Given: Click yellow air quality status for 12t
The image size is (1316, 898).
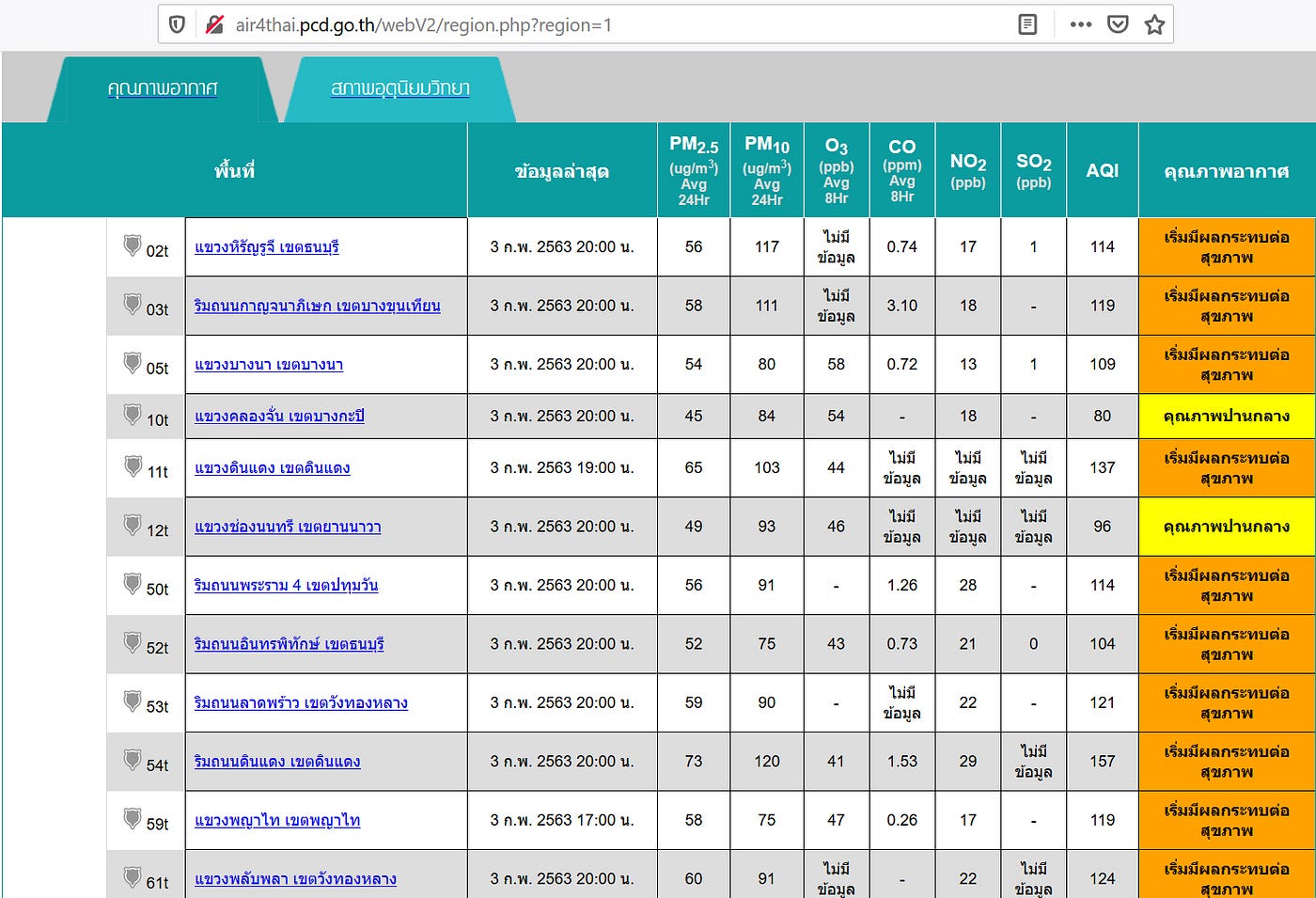Looking at the screenshot, I should 1227,527.
